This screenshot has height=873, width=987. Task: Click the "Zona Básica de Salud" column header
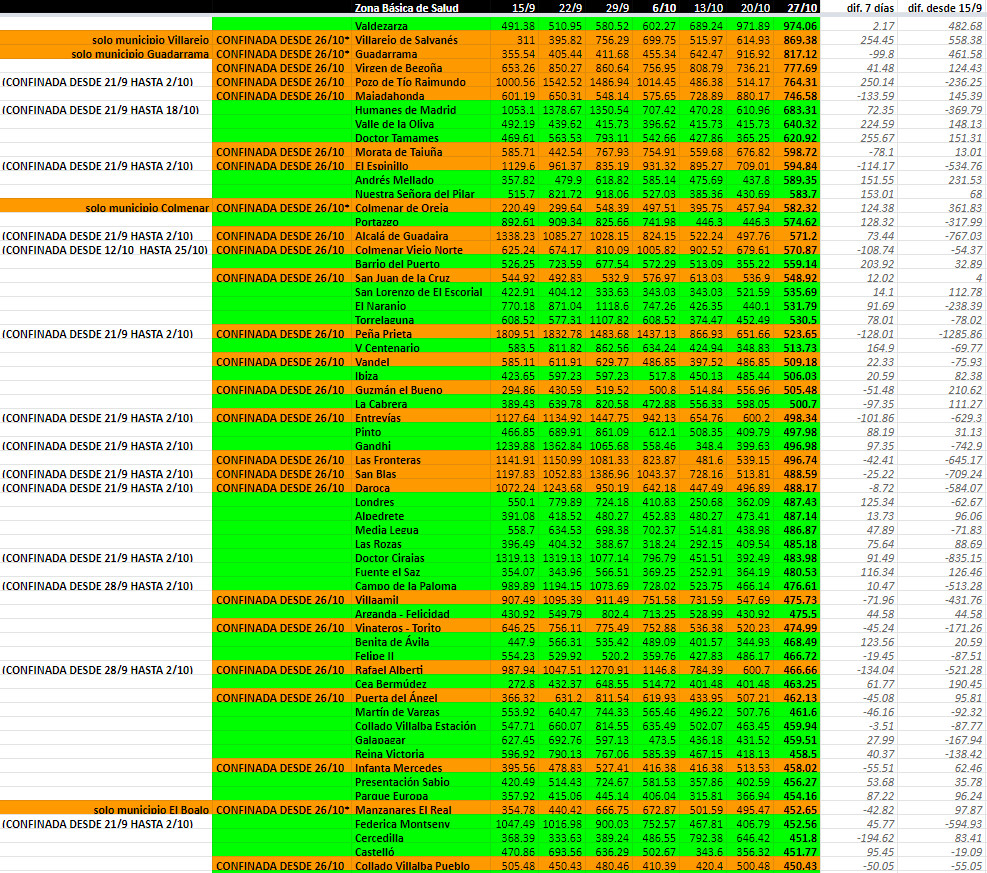point(407,8)
